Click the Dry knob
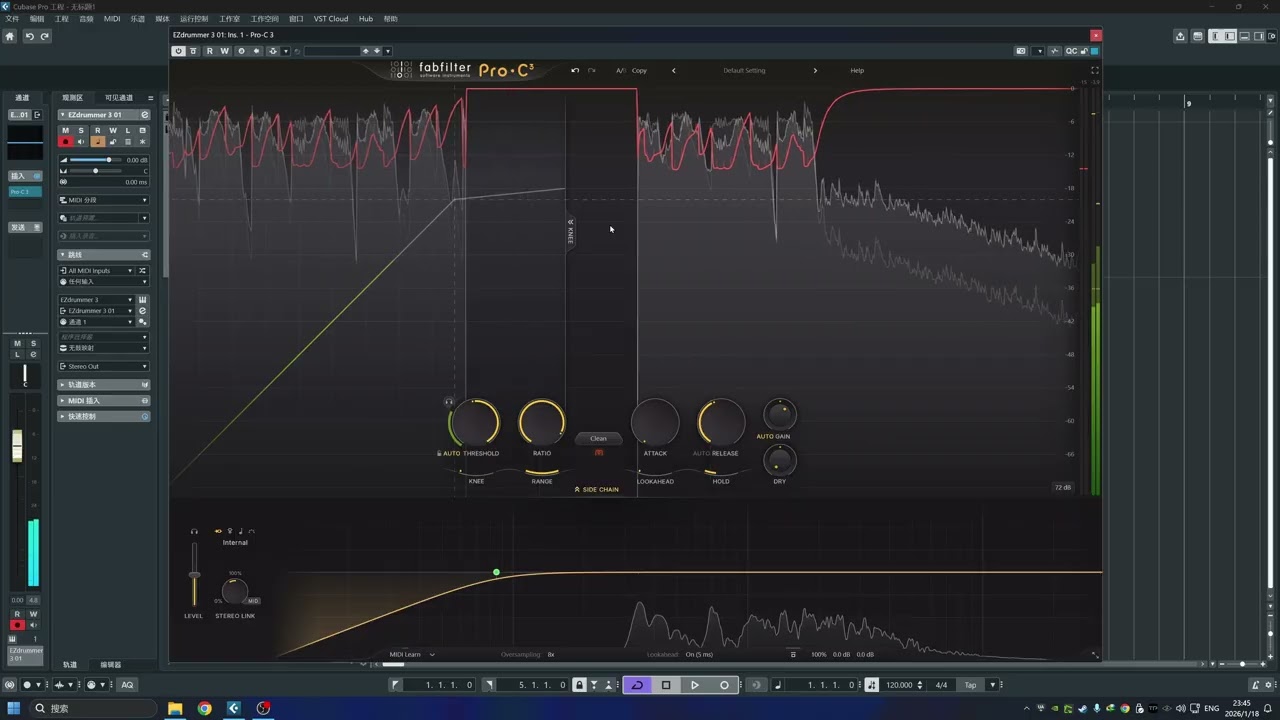The width and height of the screenshot is (1280, 720). point(780,461)
